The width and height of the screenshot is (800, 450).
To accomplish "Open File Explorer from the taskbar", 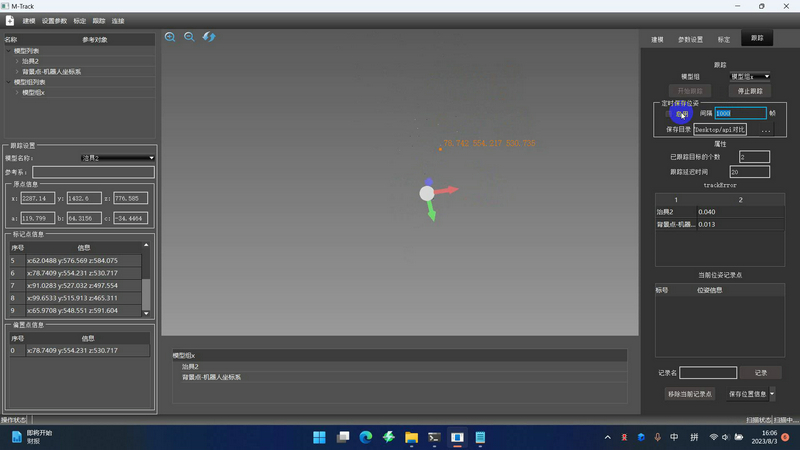I will (411, 437).
